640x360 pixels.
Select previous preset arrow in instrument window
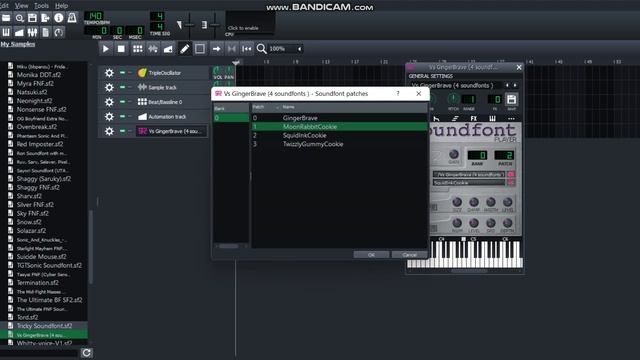(507, 85)
